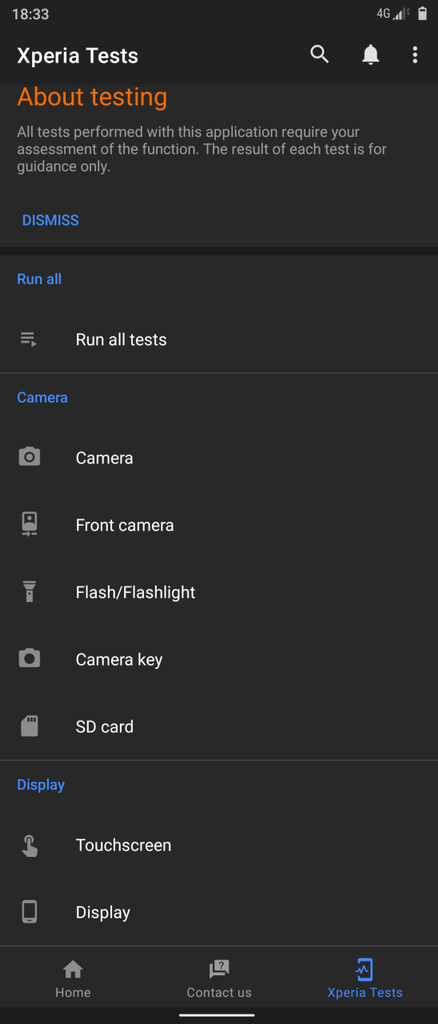Open the Camera key test entry
Viewport: 438px width, 1024px height.
tap(219, 659)
